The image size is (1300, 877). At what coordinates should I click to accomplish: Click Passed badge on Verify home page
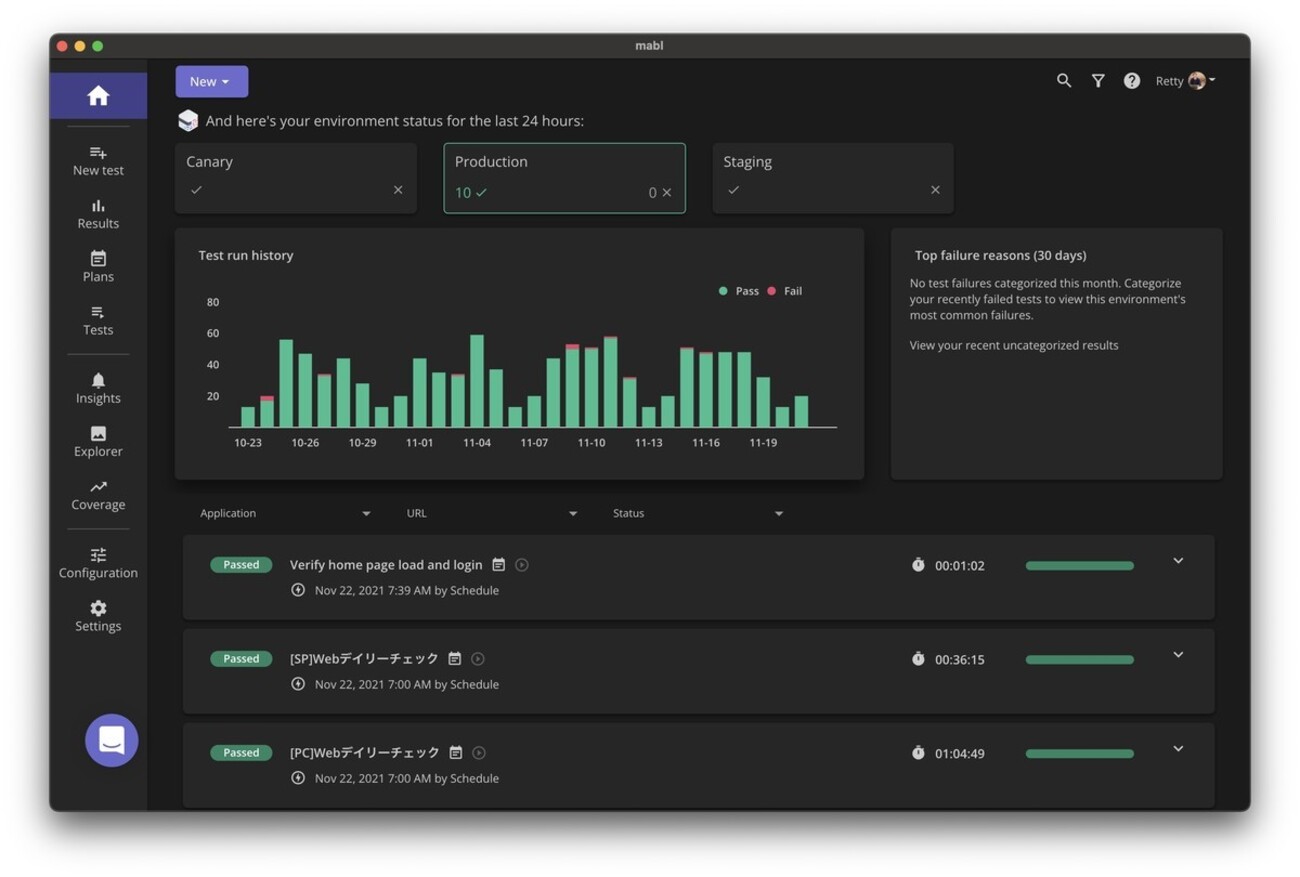click(241, 565)
